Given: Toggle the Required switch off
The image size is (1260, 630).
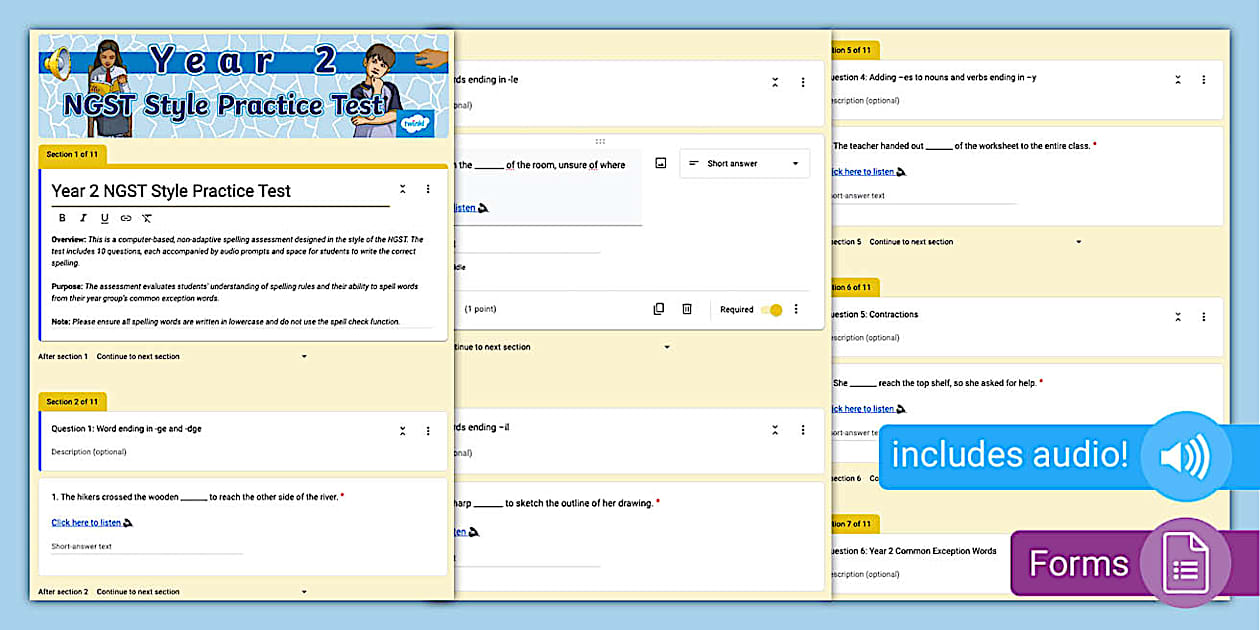Looking at the screenshot, I should [x=771, y=310].
